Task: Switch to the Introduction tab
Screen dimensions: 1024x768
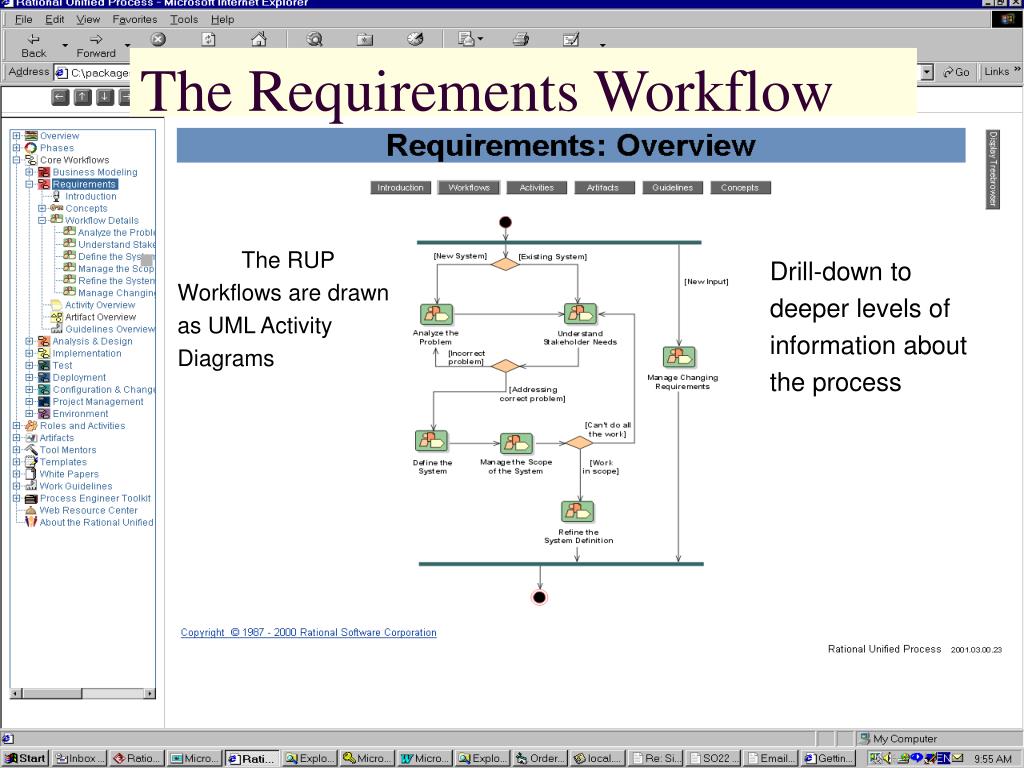Action: click(400, 187)
